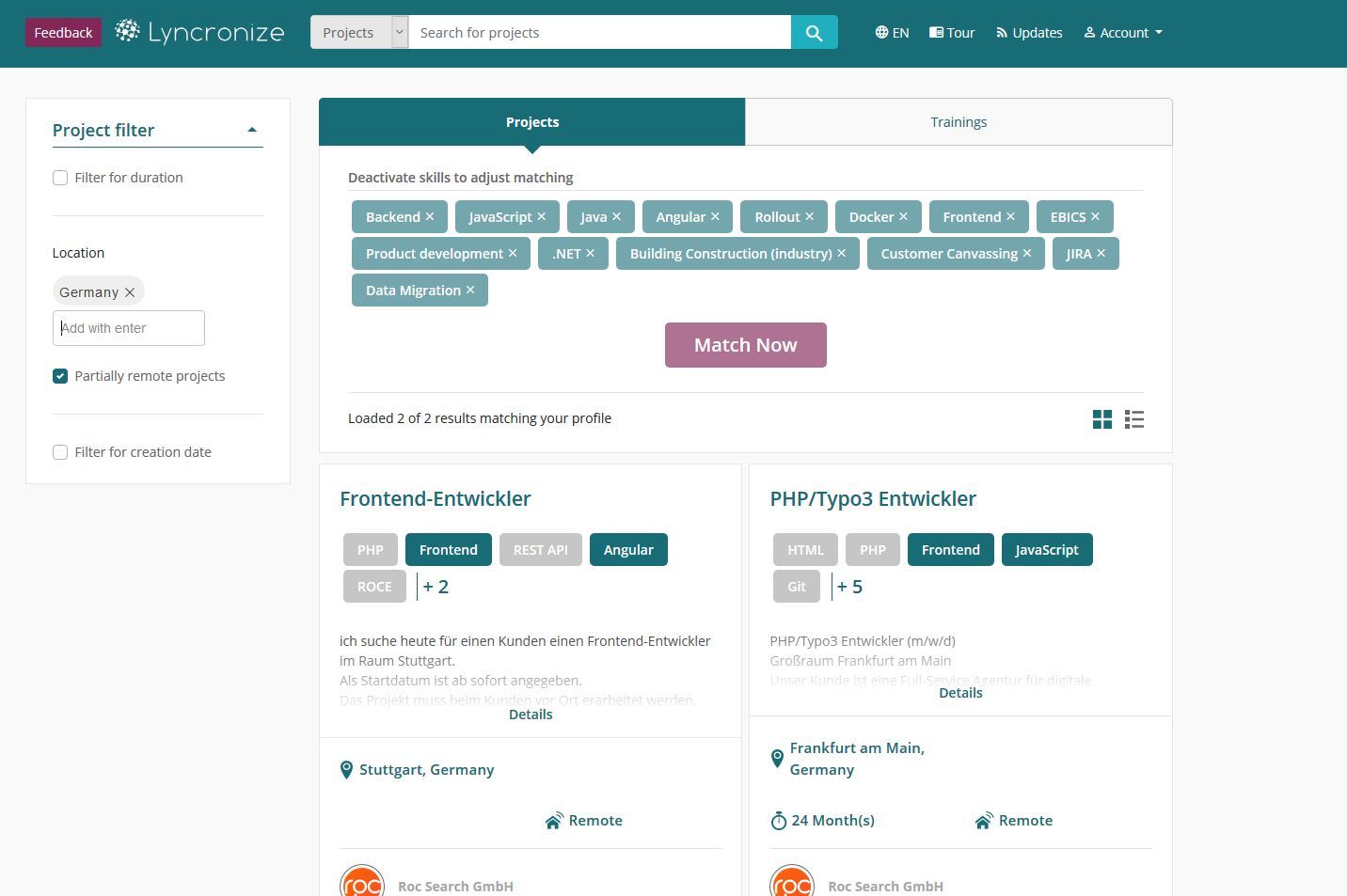The height and width of the screenshot is (896, 1347).
Task: Remove the Docker skill X
Action: tap(904, 216)
